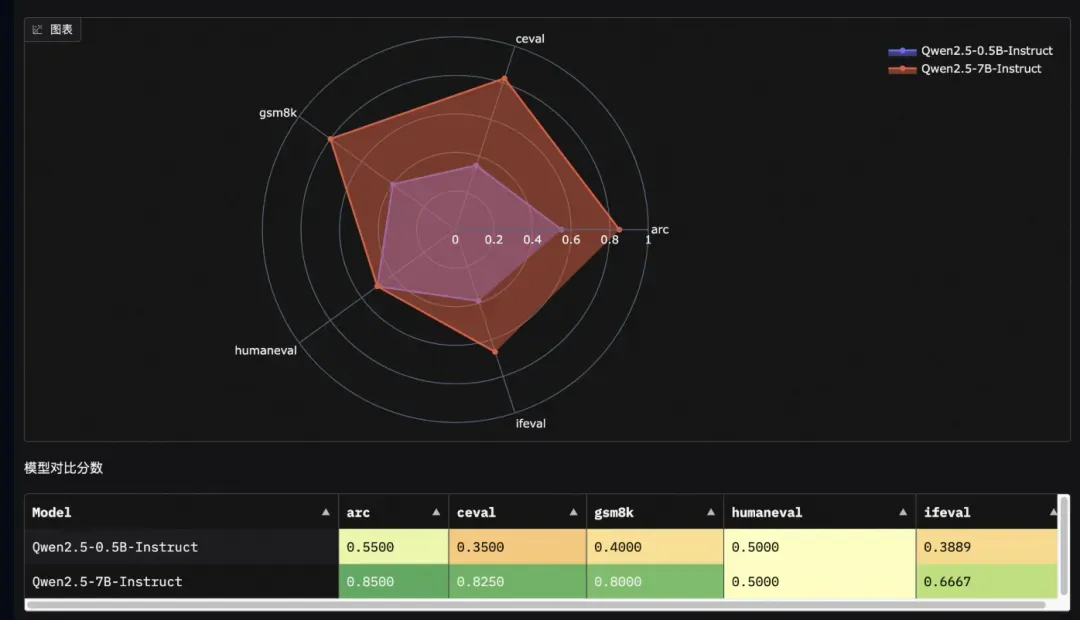Click the 模型对比分数 section heading

[63, 468]
